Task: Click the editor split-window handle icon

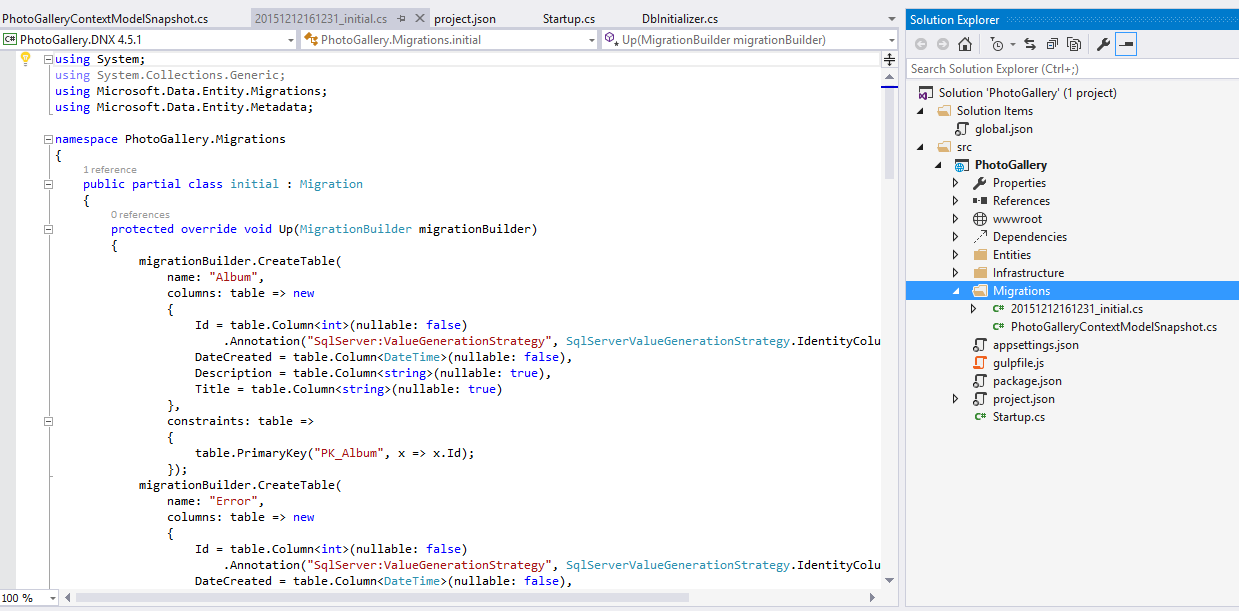Action: [889, 60]
